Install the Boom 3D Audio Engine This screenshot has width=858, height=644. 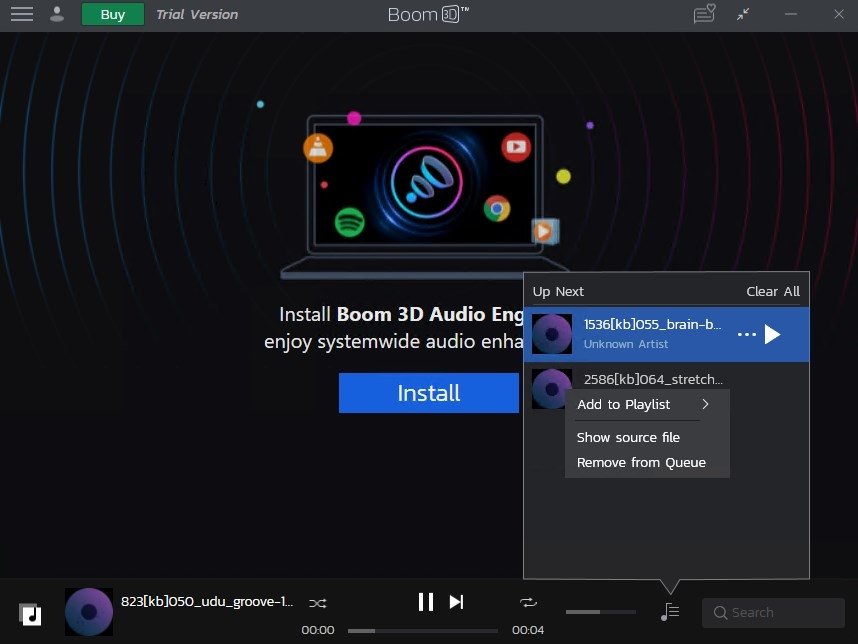point(428,393)
